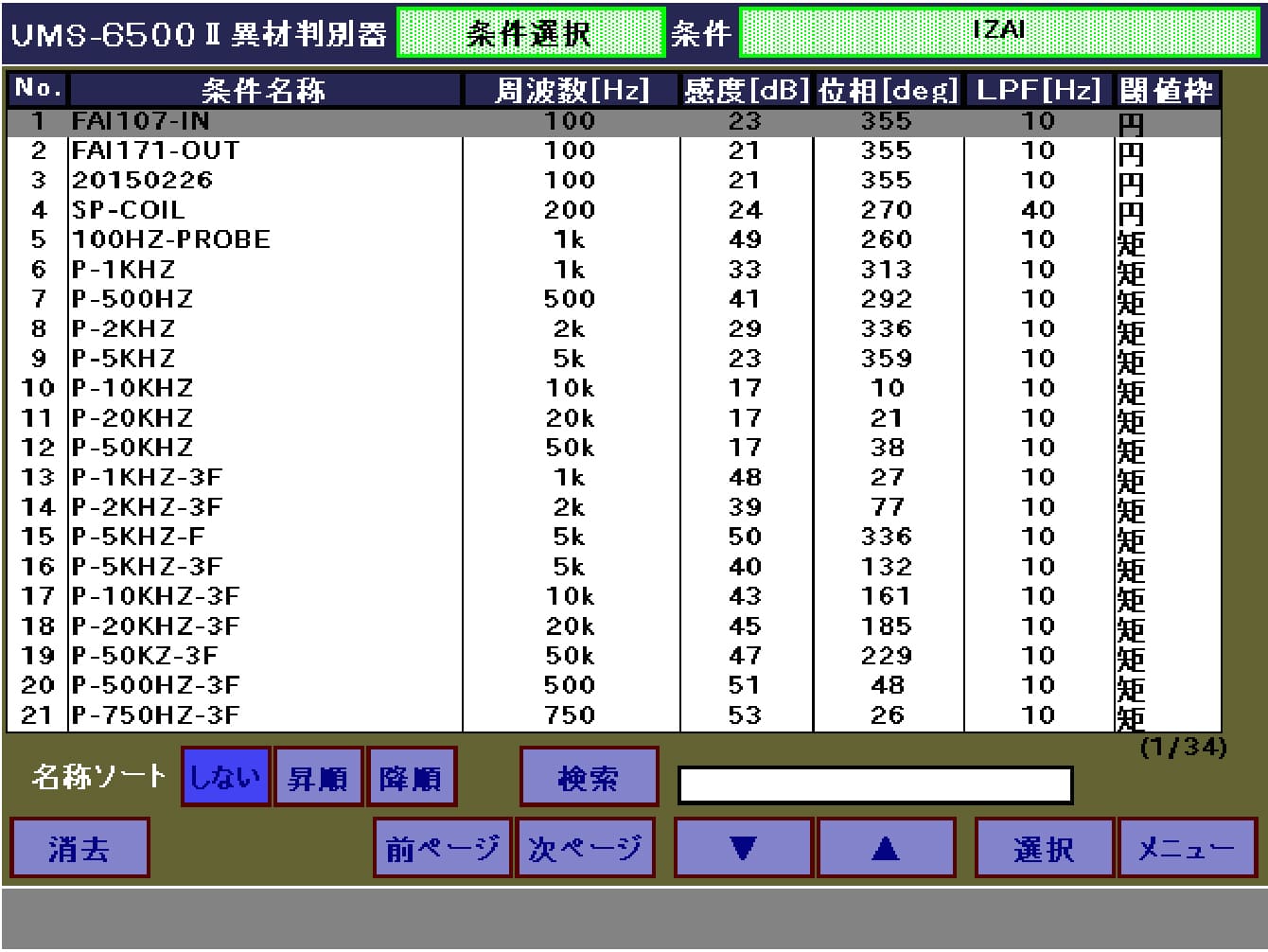Click phase 229 in P-50KZ-3F row
The width and height of the screenshot is (1268, 952).
pyautogui.click(x=887, y=656)
